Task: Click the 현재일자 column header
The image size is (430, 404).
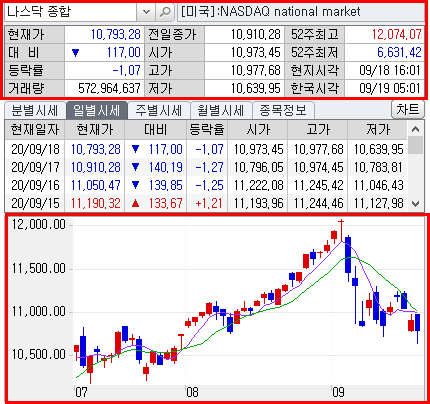Action: tap(35, 130)
